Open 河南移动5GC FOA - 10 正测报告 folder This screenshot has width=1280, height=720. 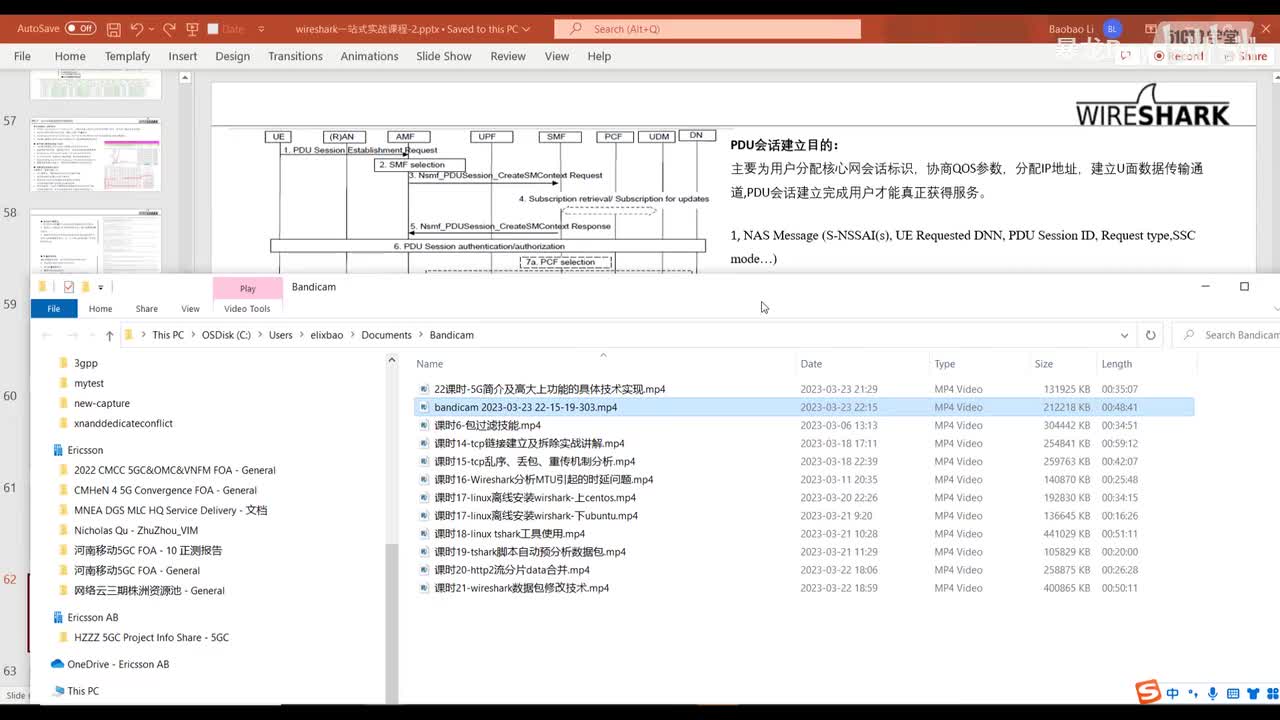click(x=148, y=550)
